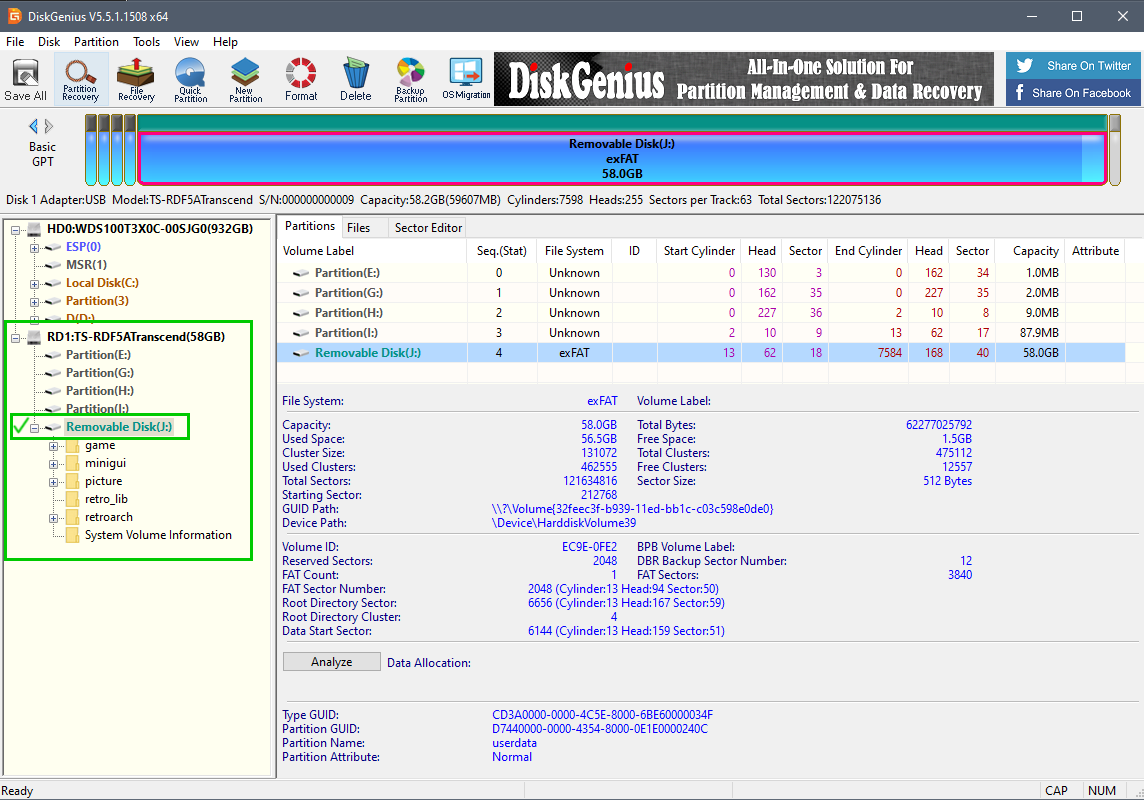The height and width of the screenshot is (800, 1144).
Task: Select MSR(1) in the disk tree
Action: [x=86, y=265]
